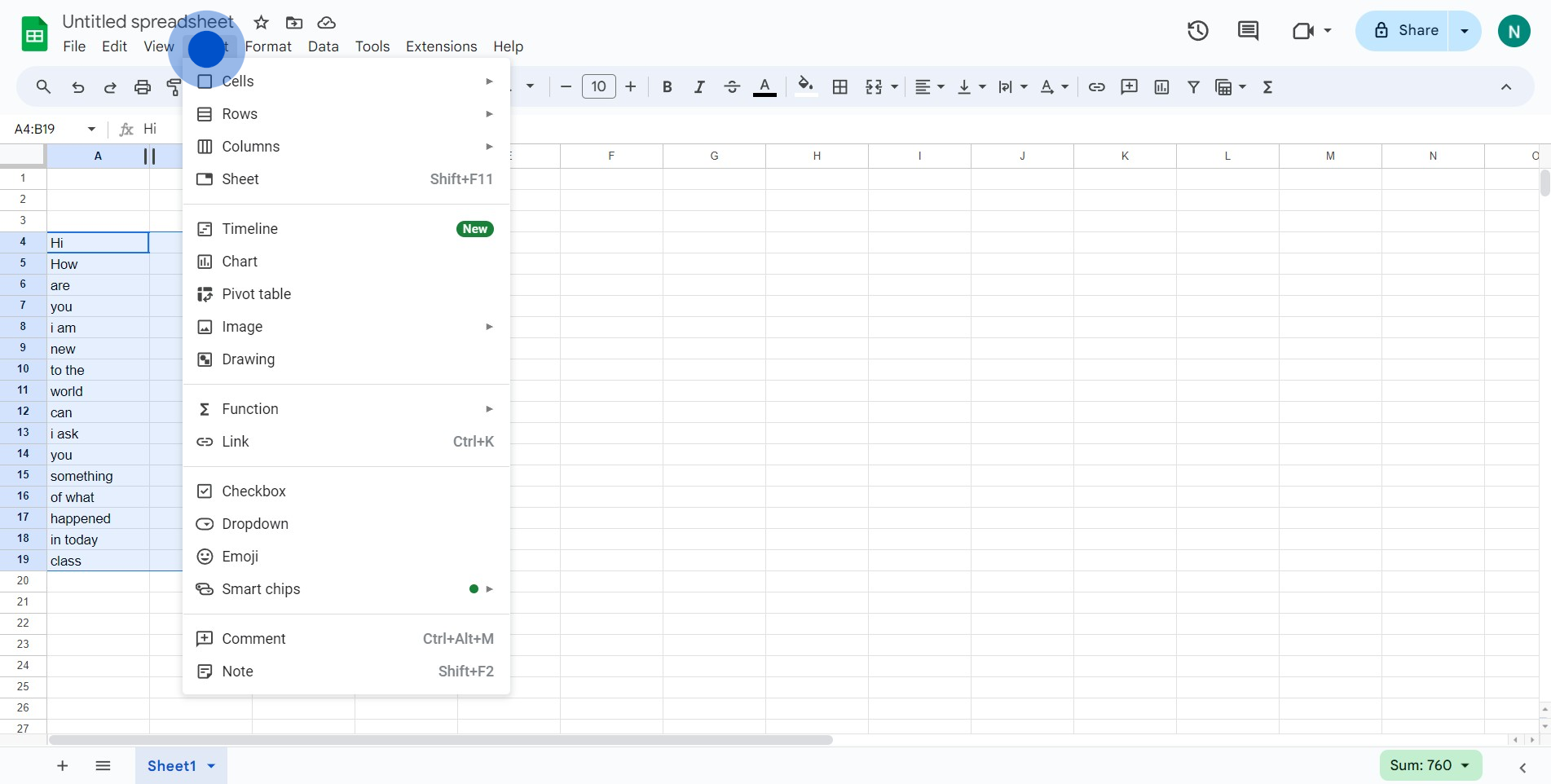
Task: Click the insert chart toolbar icon
Action: coord(1161,87)
